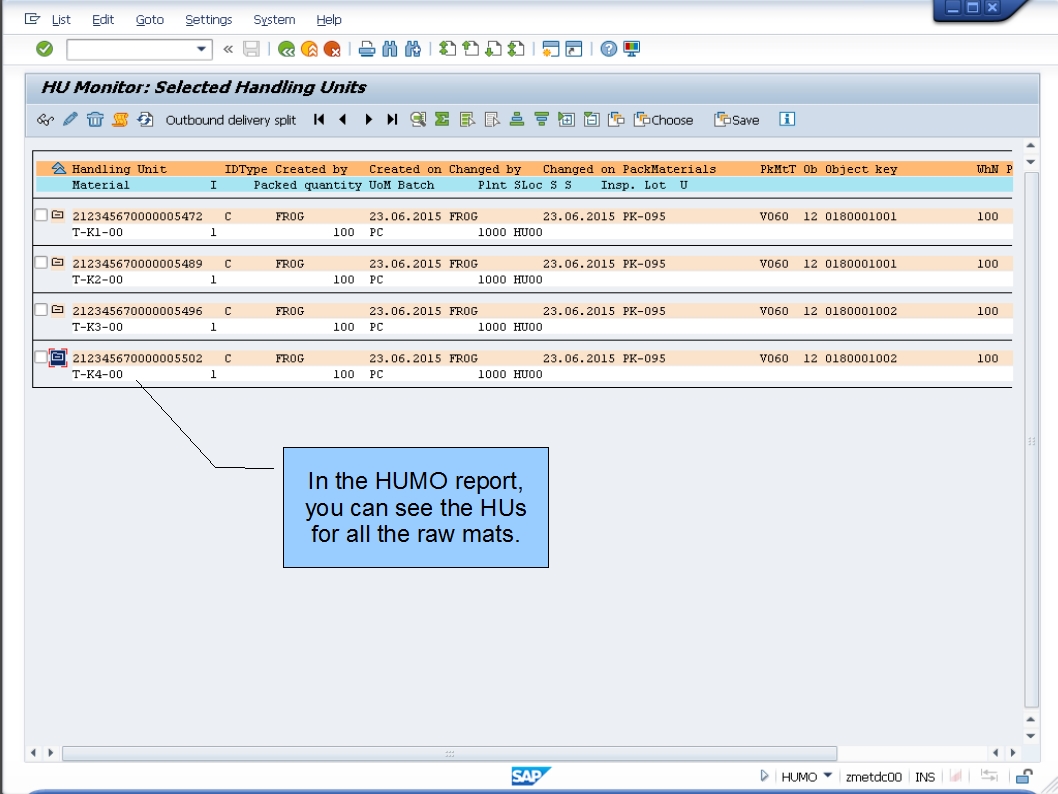Click the Print icon in the standard toolbar
1058x794 pixels.
click(x=367, y=49)
